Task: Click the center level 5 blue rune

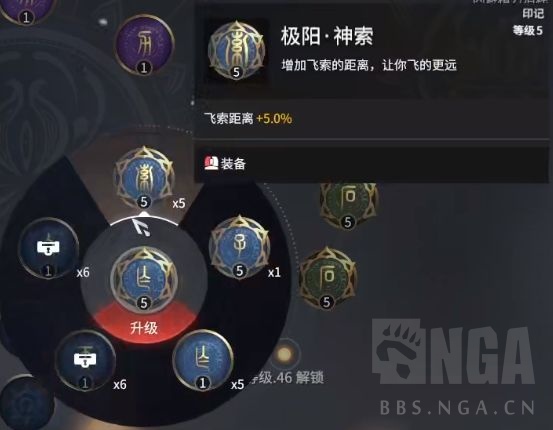Action: click(144, 279)
